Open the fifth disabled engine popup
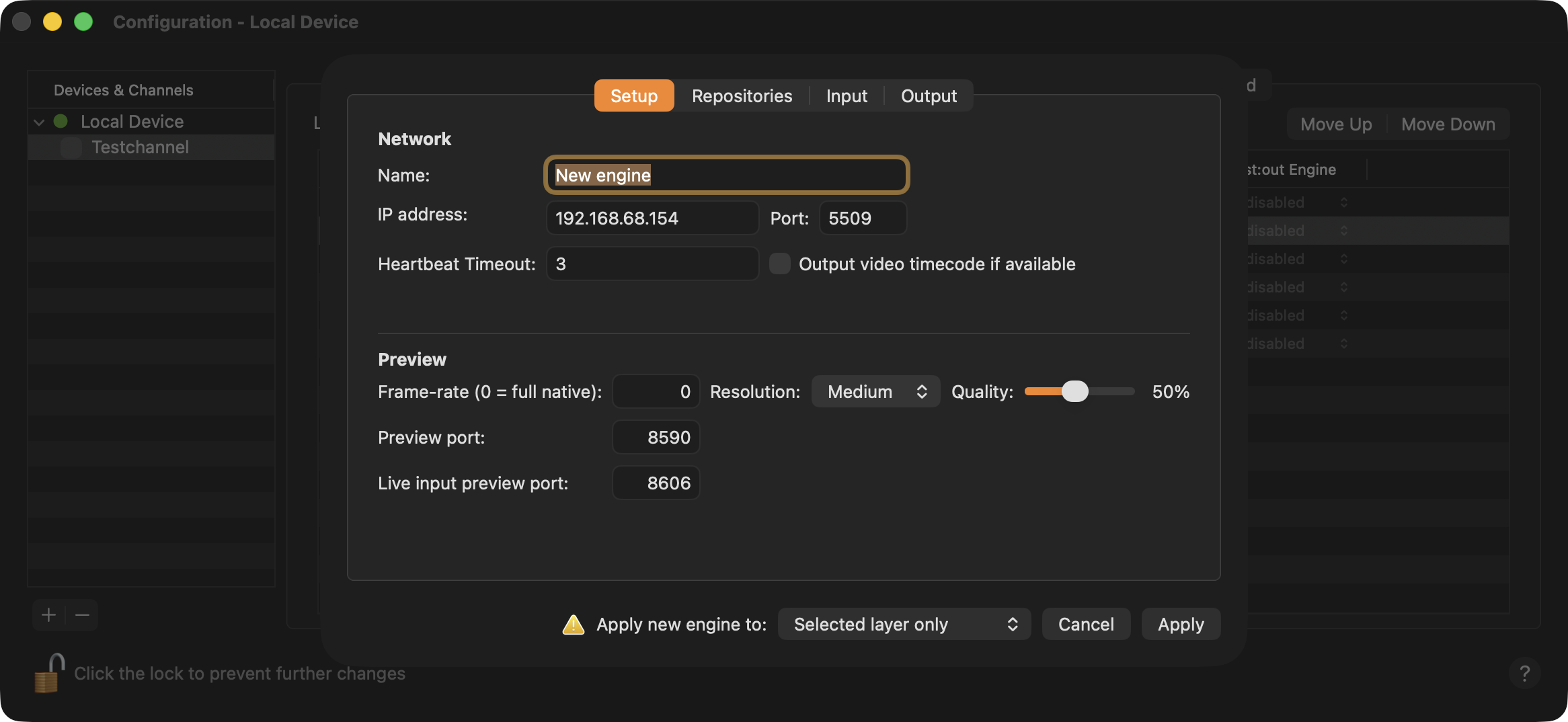 [x=1298, y=315]
